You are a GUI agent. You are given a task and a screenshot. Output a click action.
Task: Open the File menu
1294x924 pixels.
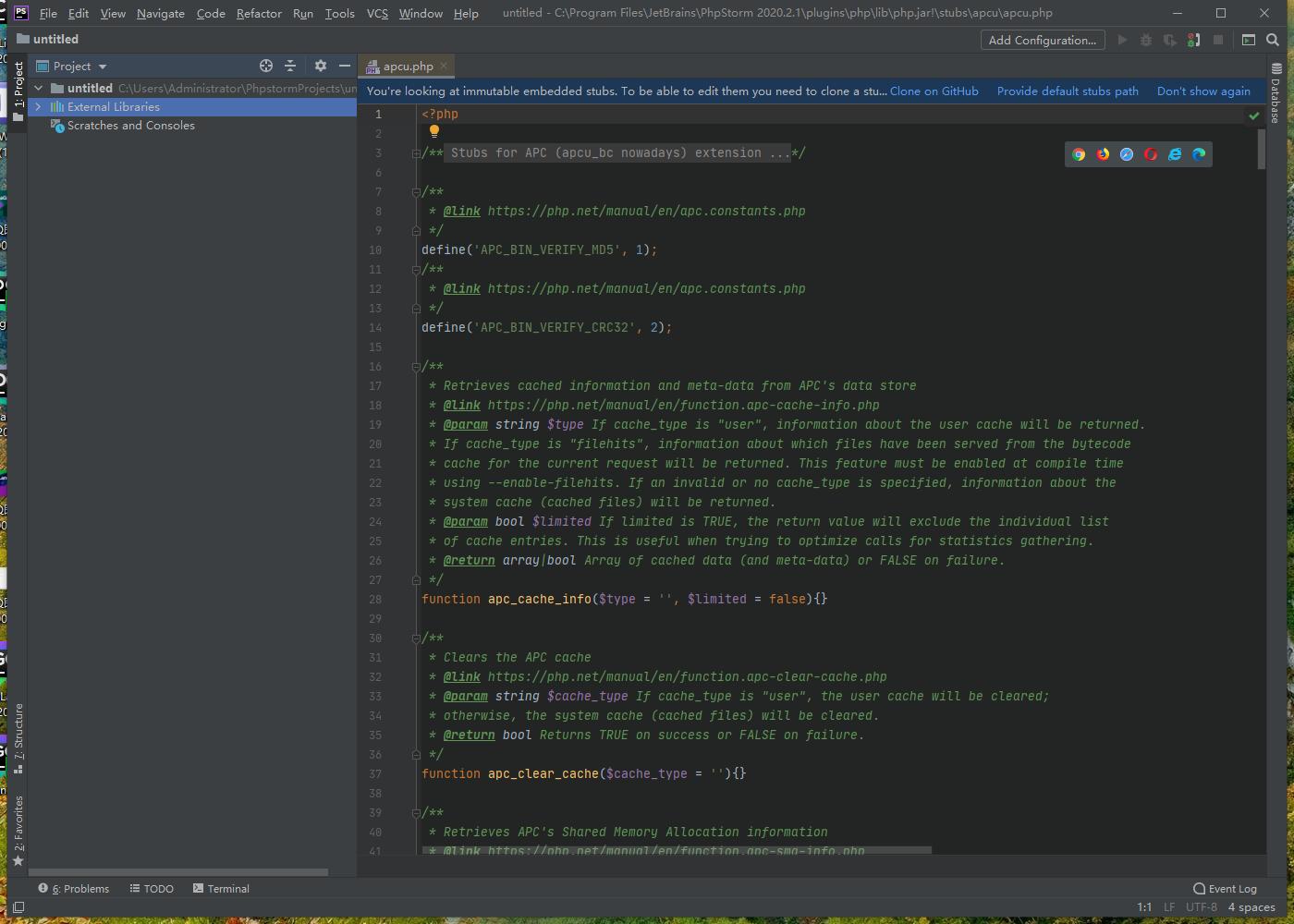click(48, 13)
